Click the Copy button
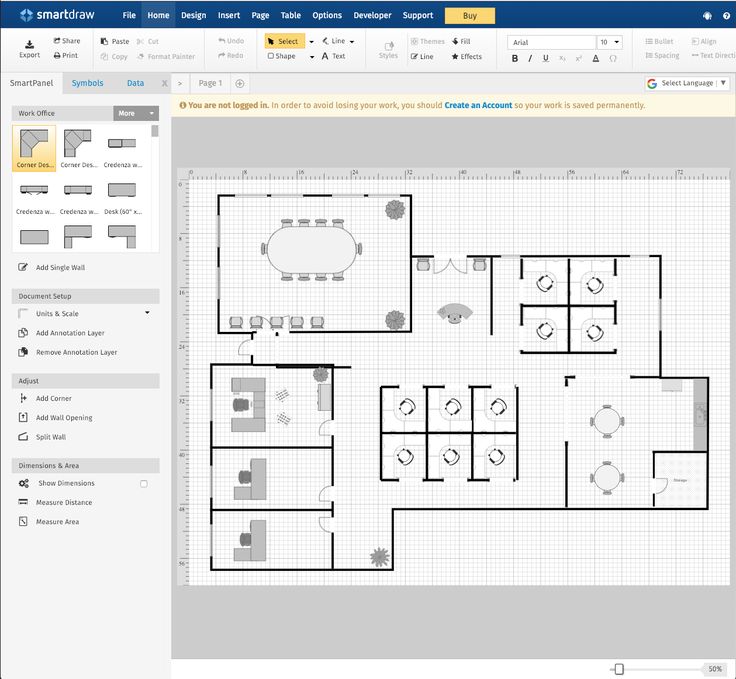 [x=114, y=56]
